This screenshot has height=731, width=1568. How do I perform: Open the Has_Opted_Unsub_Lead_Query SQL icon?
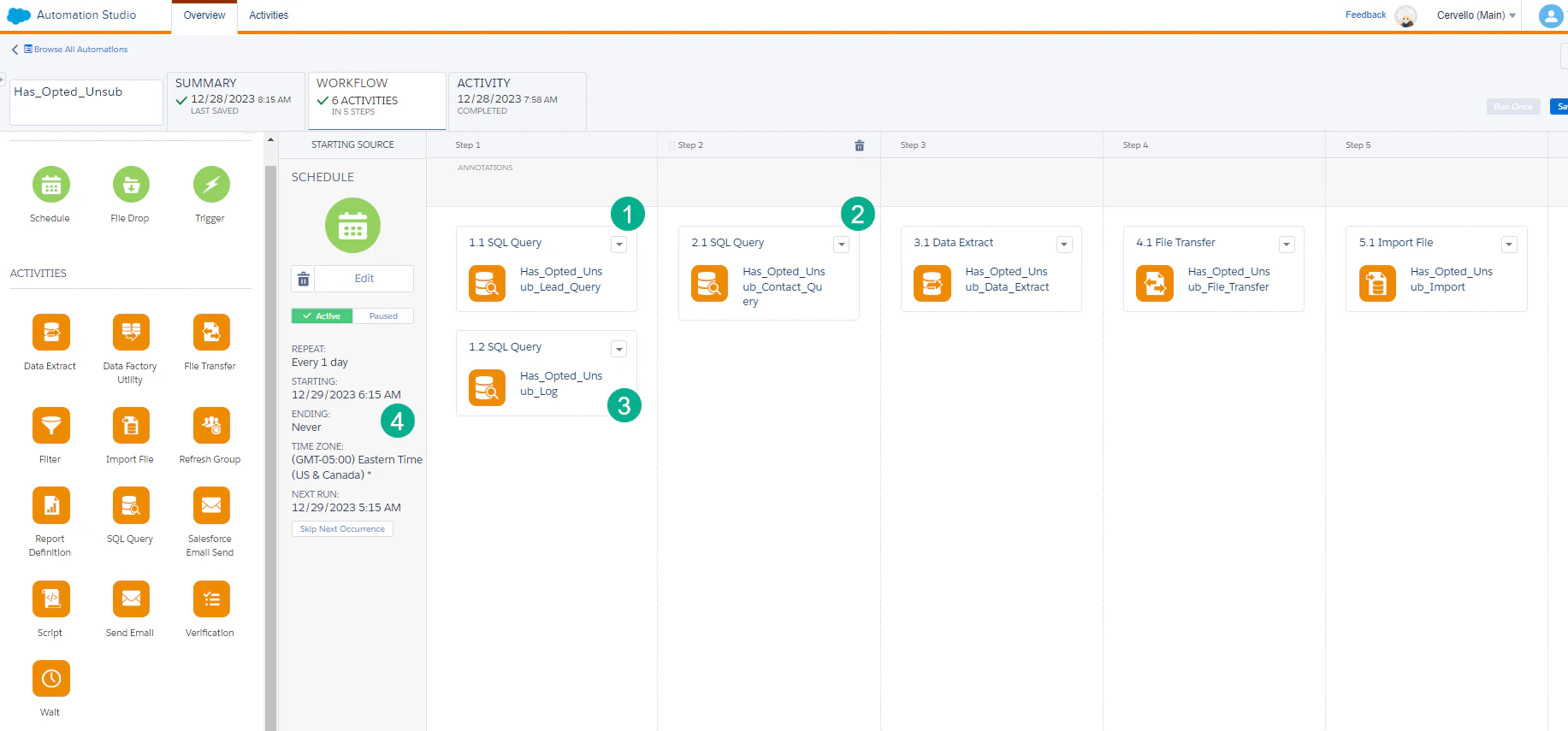(x=488, y=284)
